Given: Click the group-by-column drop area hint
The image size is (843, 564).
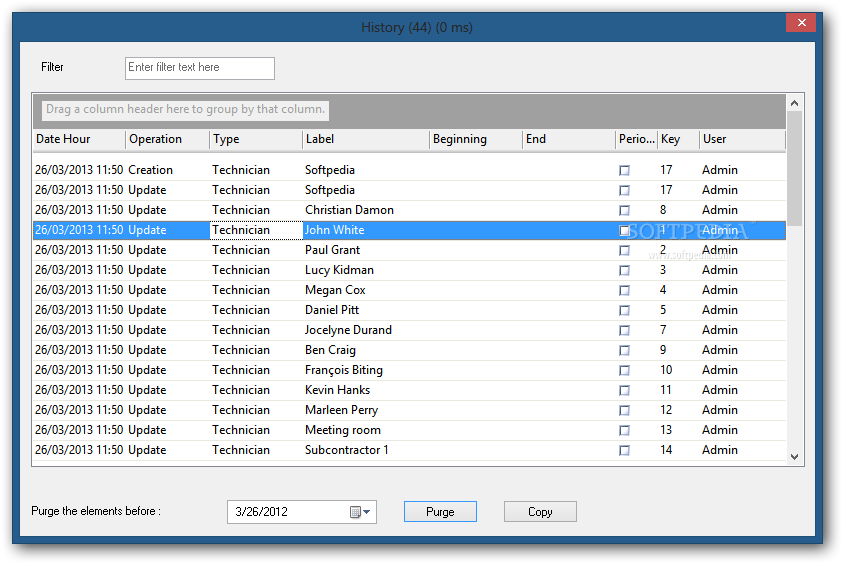Looking at the screenshot, I should pos(185,110).
